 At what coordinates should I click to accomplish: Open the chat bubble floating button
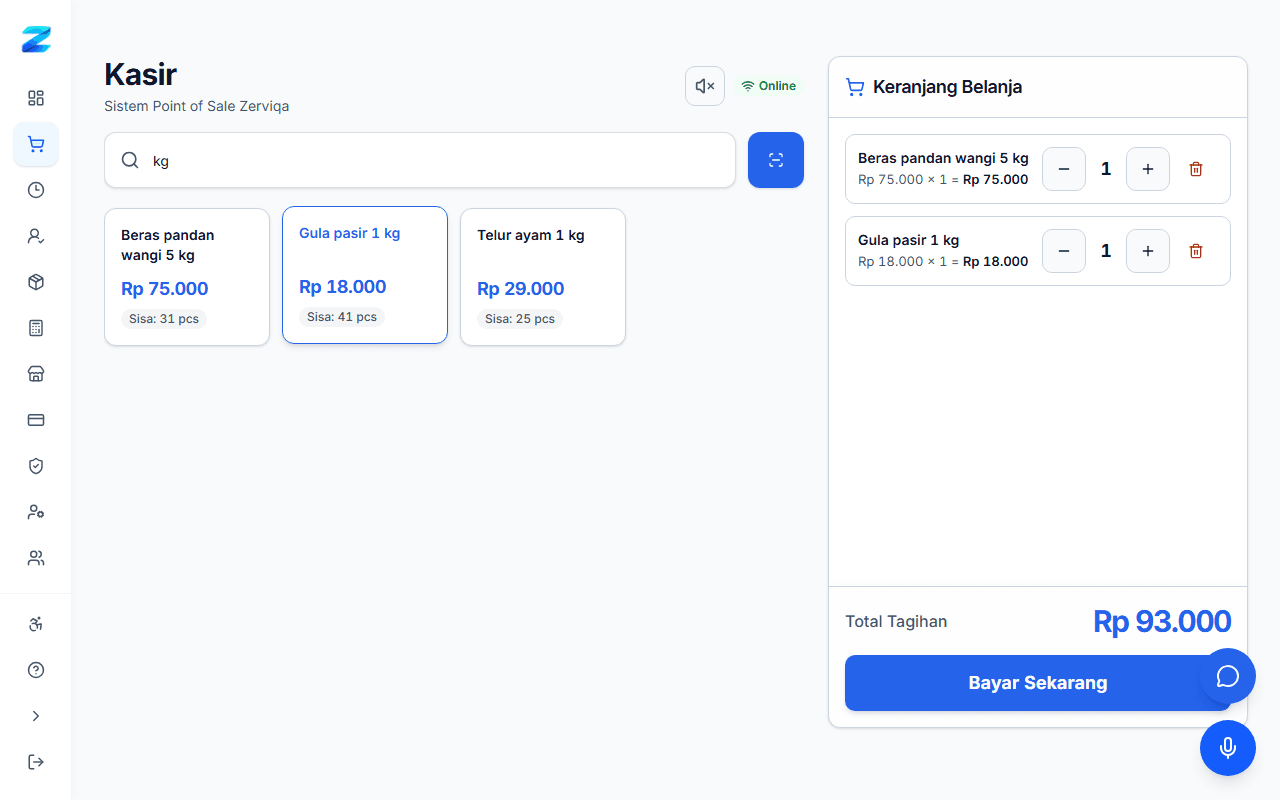(x=1228, y=676)
